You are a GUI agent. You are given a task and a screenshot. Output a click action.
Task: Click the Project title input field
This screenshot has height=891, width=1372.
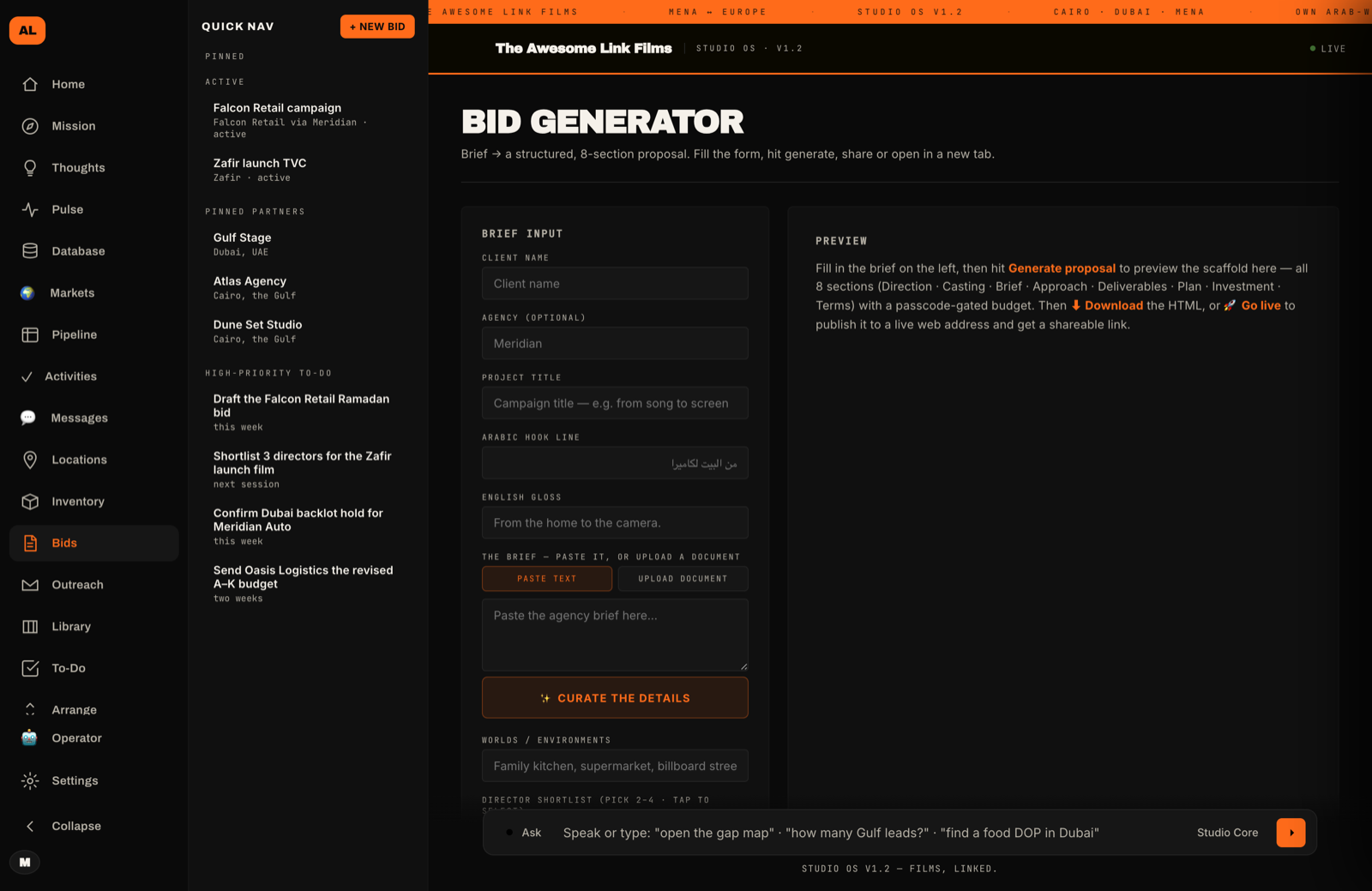(615, 403)
